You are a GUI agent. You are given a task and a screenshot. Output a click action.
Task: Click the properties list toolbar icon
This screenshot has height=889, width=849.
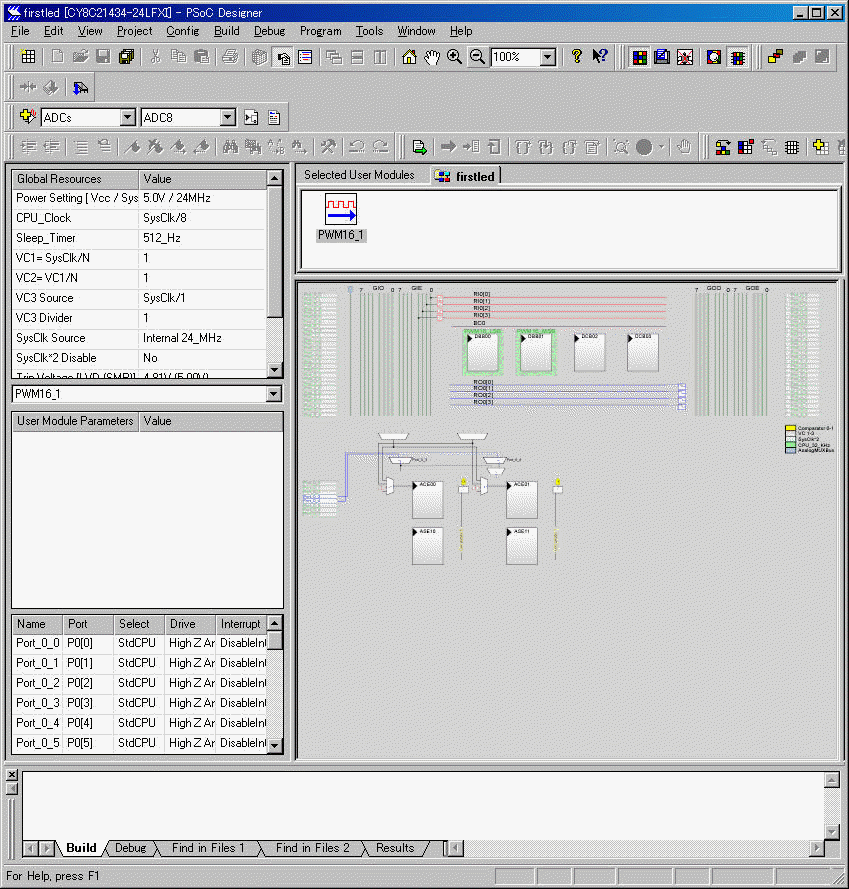point(305,57)
